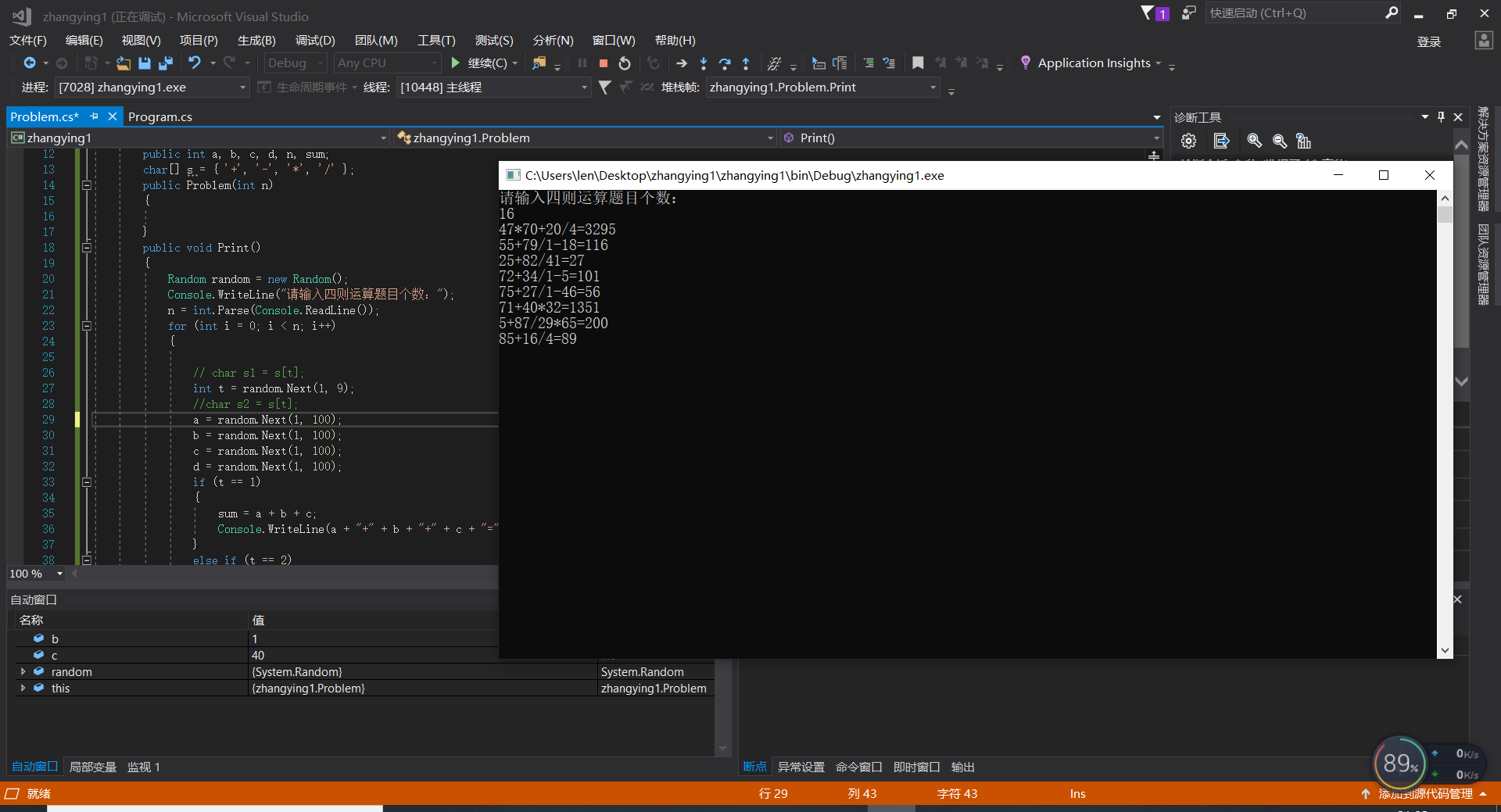Viewport: 1501px width, 812px height.
Task: Open the 100 % zoom level dropdown
Action: pyautogui.click(x=36, y=574)
